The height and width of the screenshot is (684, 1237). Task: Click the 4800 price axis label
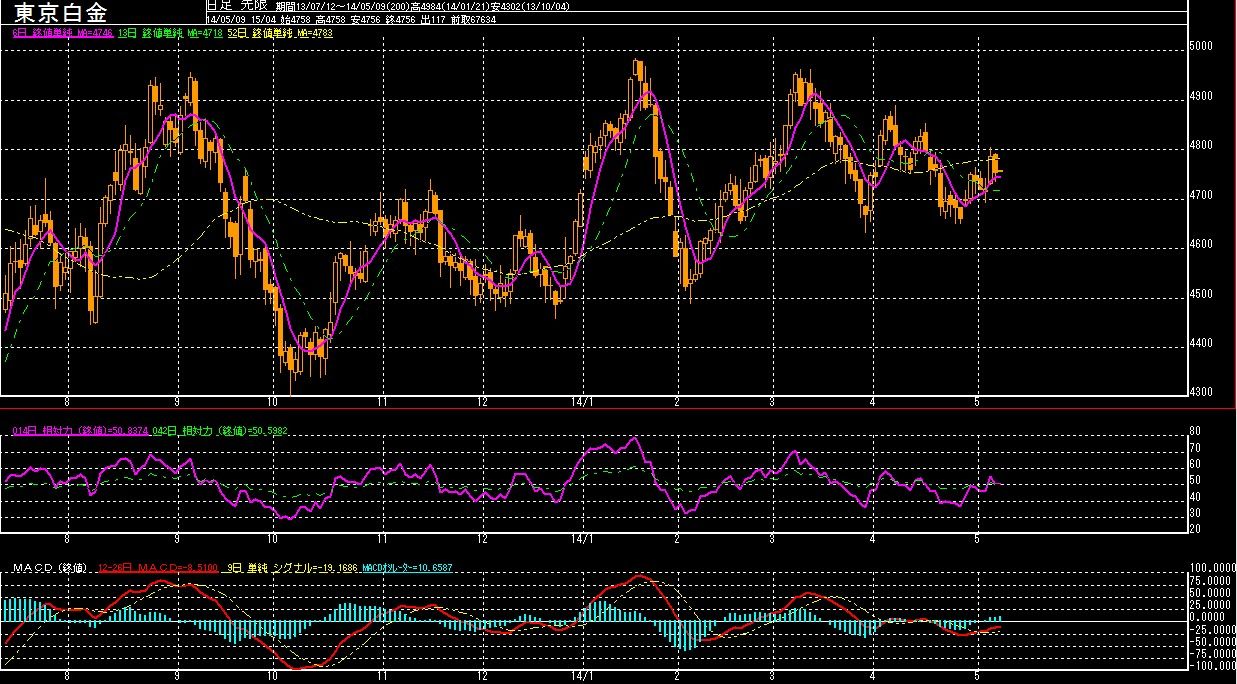click(x=1201, y=146)
